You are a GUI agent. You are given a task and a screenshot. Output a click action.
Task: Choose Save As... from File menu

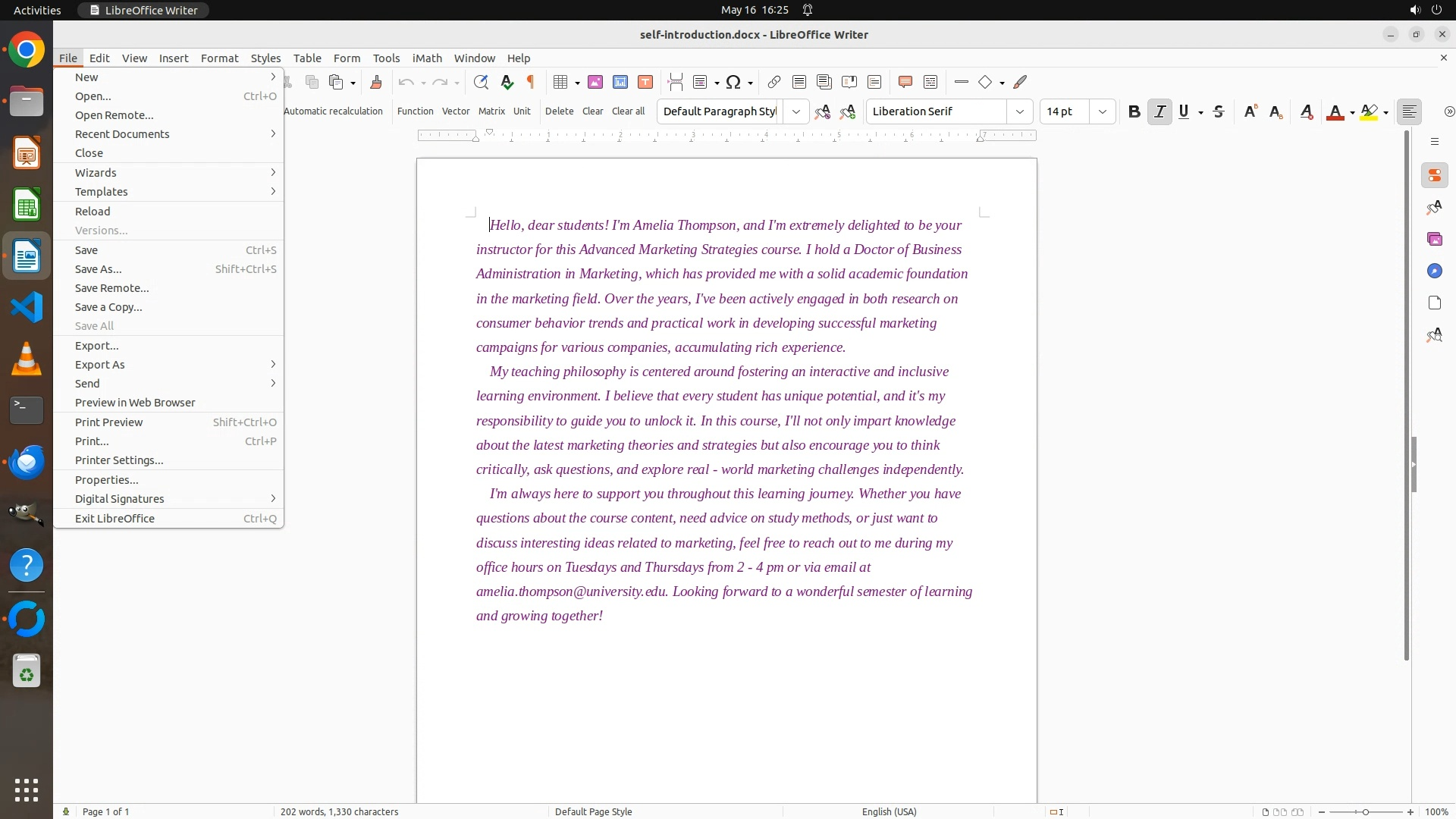(x=99, y=269)
